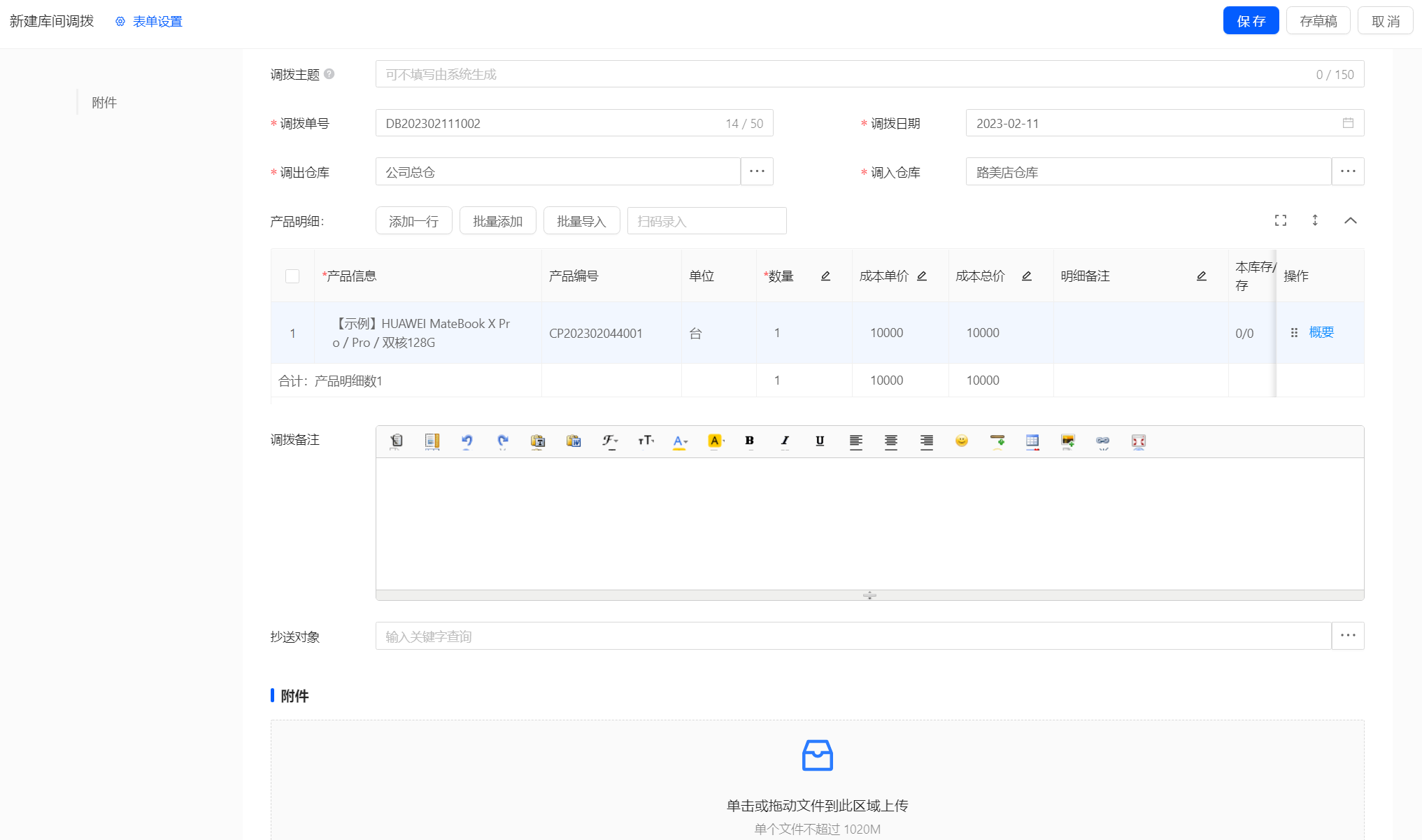The width and height of the screenshot is (1422, 840).
Task: Click the help icon beside 调拨主题
Action: click(329, 74)
